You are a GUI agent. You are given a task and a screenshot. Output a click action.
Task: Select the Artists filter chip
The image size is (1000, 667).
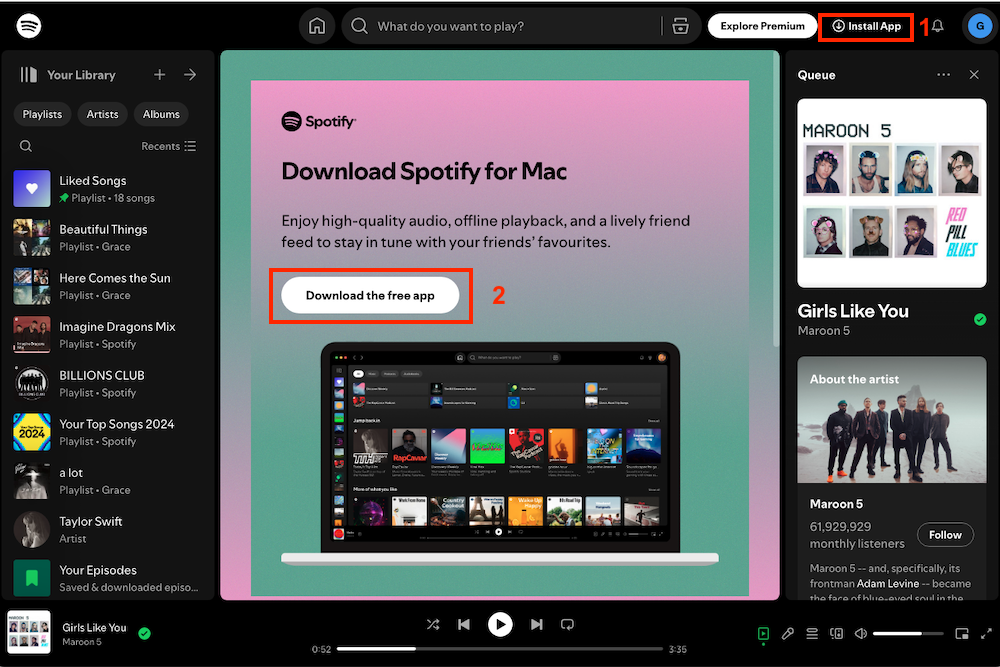[x=102, y=114]
